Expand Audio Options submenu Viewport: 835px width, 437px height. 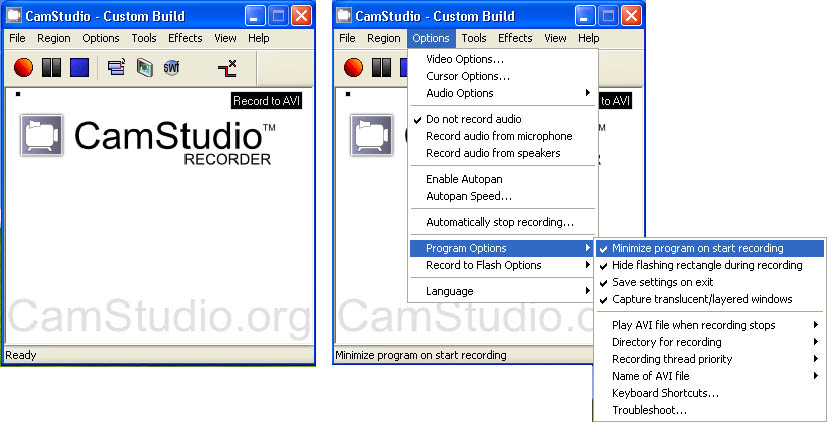point(503,93)
